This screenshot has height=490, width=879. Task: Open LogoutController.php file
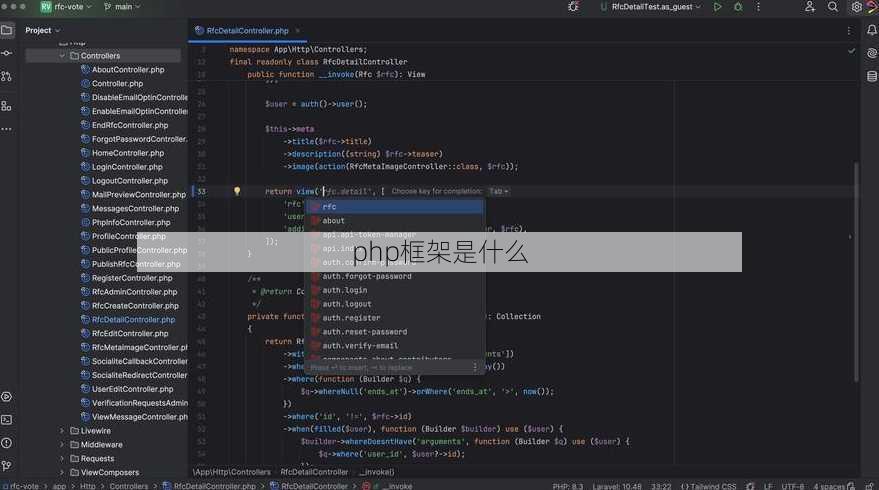pyautogui.click(x=129, y=181)
